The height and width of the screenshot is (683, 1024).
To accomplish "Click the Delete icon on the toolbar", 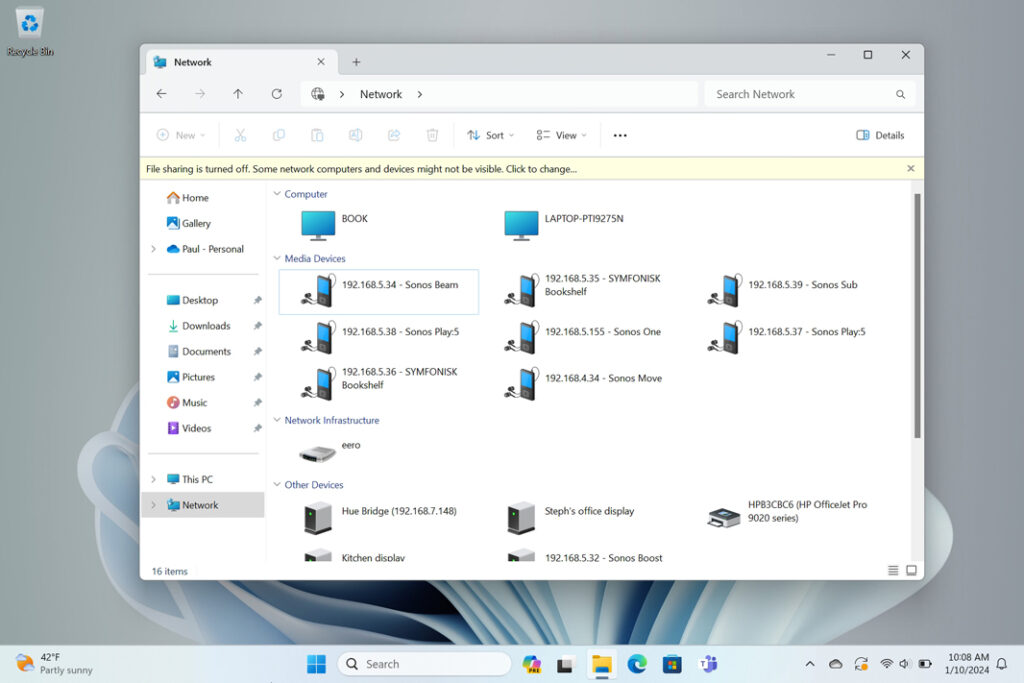I will 432,134.
